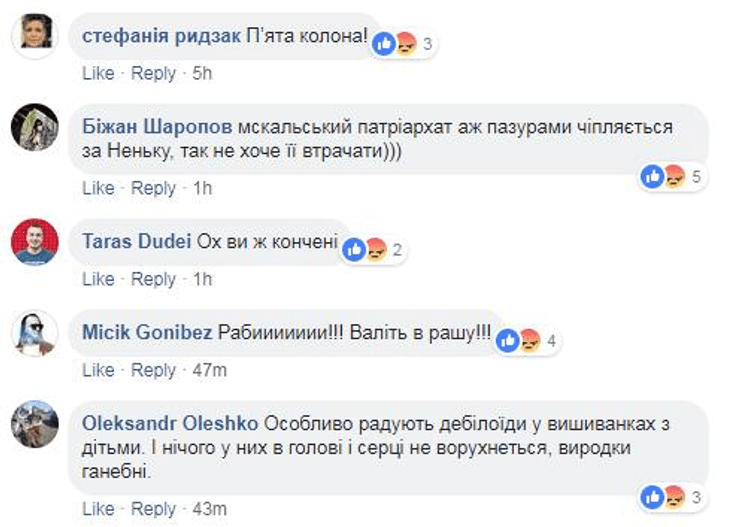This screenshot has height=527, width=740.
Task: Reply to Oleksandr Oleshko's comment
Action: tap(153, 509)
